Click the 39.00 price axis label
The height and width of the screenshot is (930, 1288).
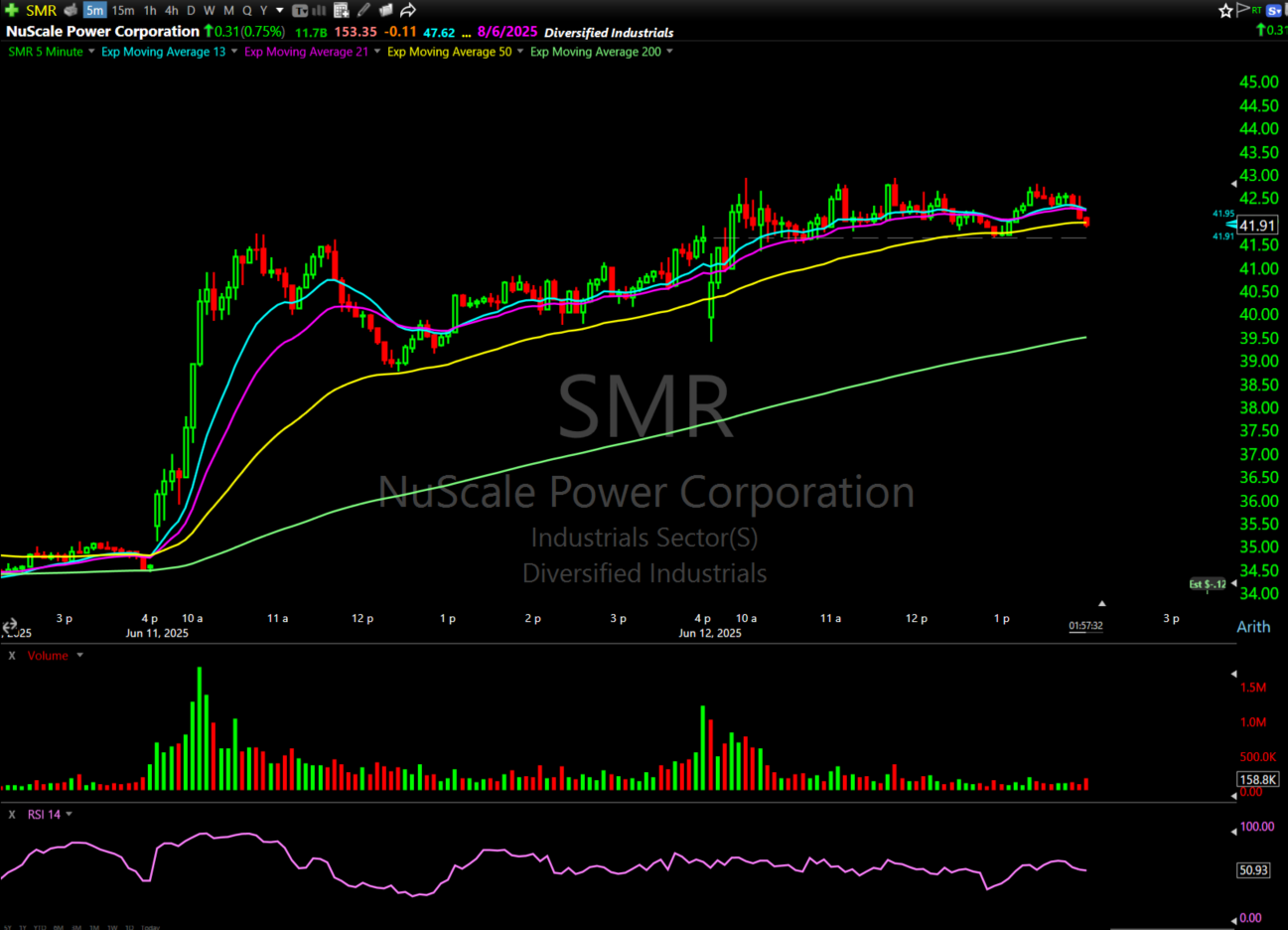tap(1259, 362)
